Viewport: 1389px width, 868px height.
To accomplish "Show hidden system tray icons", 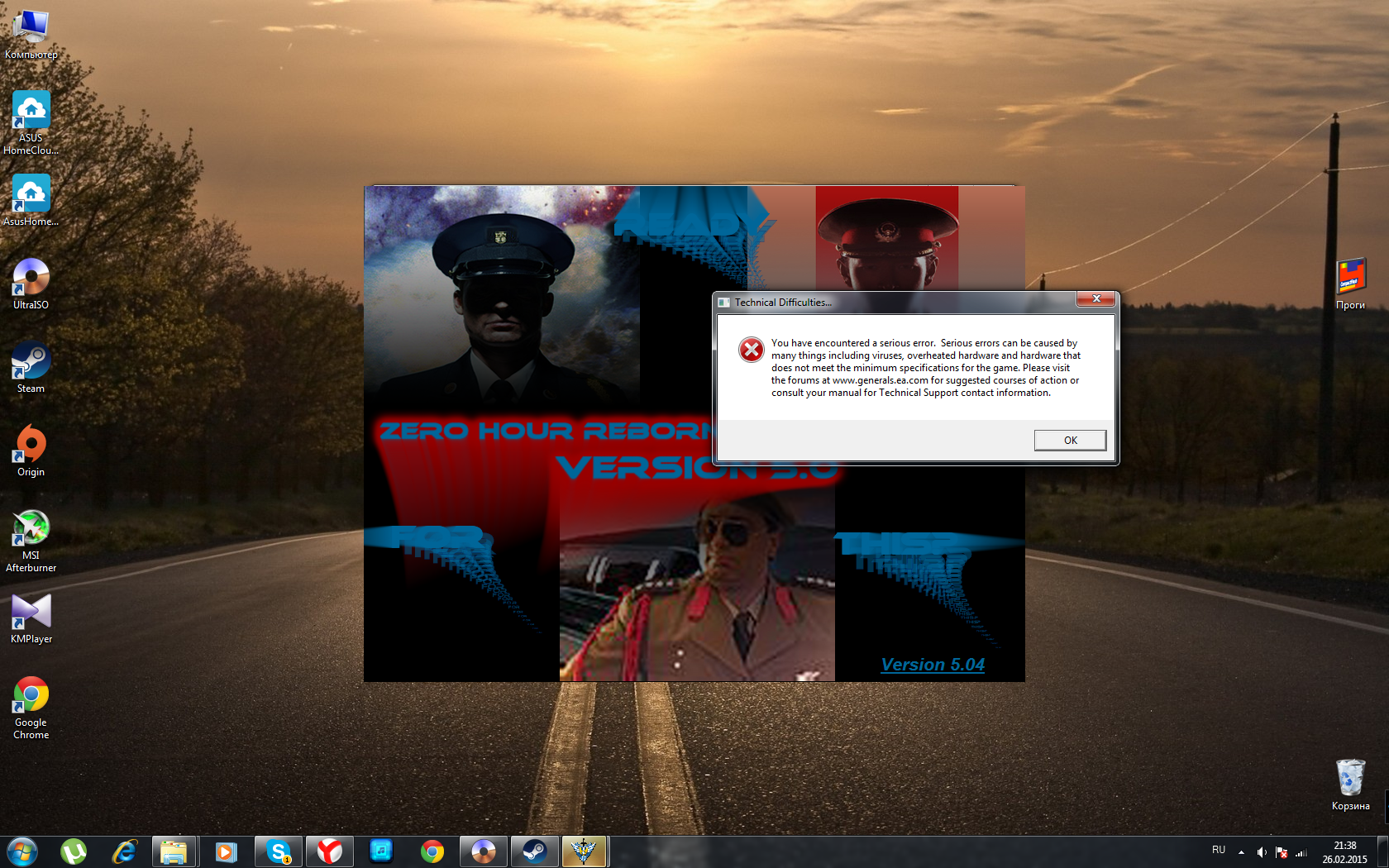I will (1241, 852).
